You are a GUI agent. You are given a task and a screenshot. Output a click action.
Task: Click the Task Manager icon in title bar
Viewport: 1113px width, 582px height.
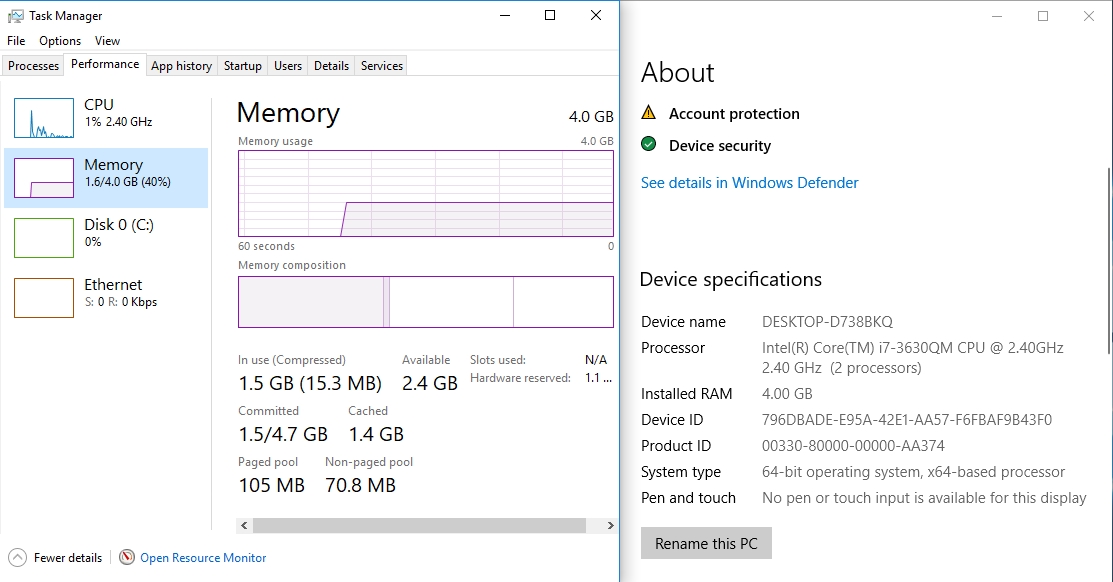click(x=16, y=15)
